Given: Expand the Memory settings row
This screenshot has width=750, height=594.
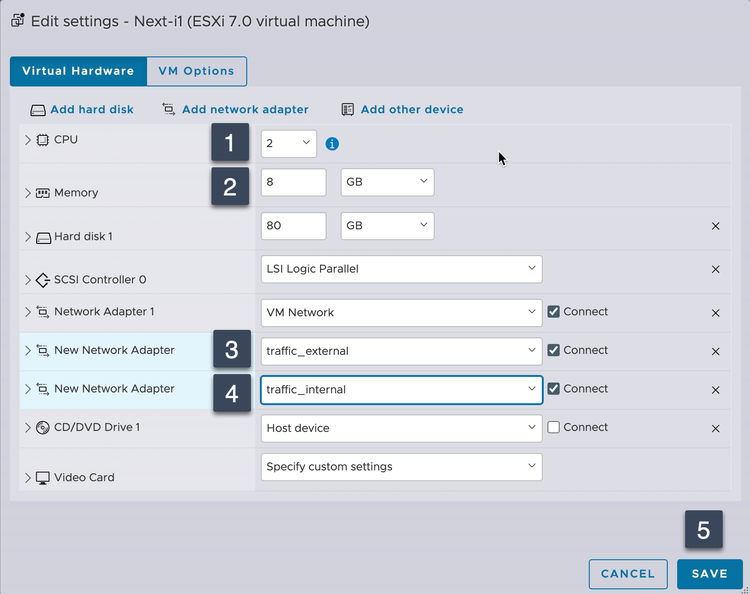Looking at the screenshot, I should pos(28,193).
